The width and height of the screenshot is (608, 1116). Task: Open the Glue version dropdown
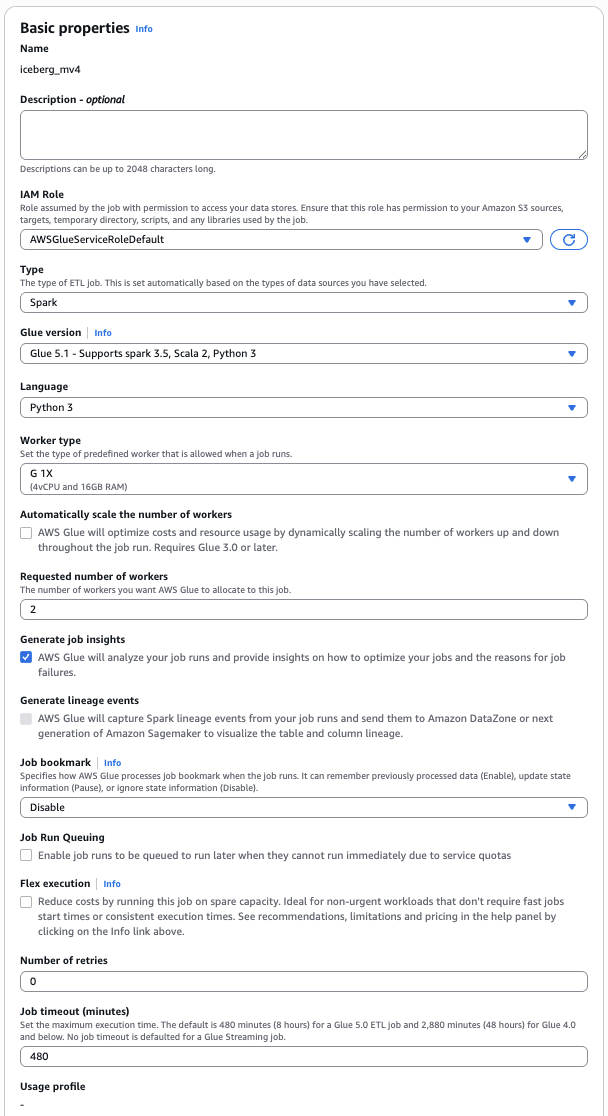coord(303,353)
